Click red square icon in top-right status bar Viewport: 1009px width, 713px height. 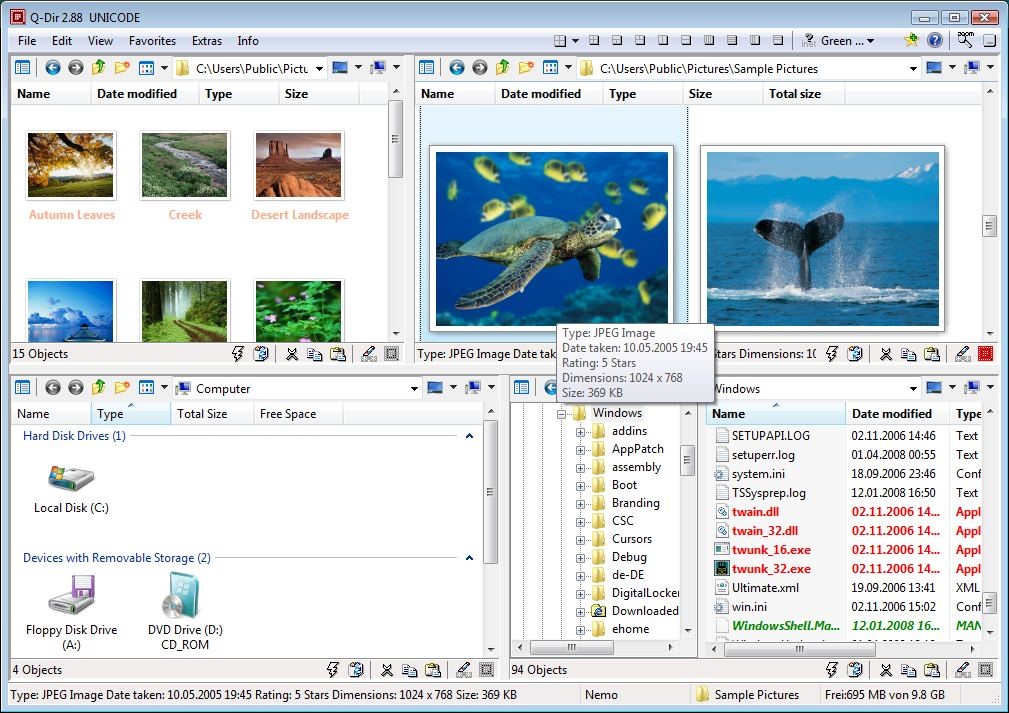coord(986,354)
